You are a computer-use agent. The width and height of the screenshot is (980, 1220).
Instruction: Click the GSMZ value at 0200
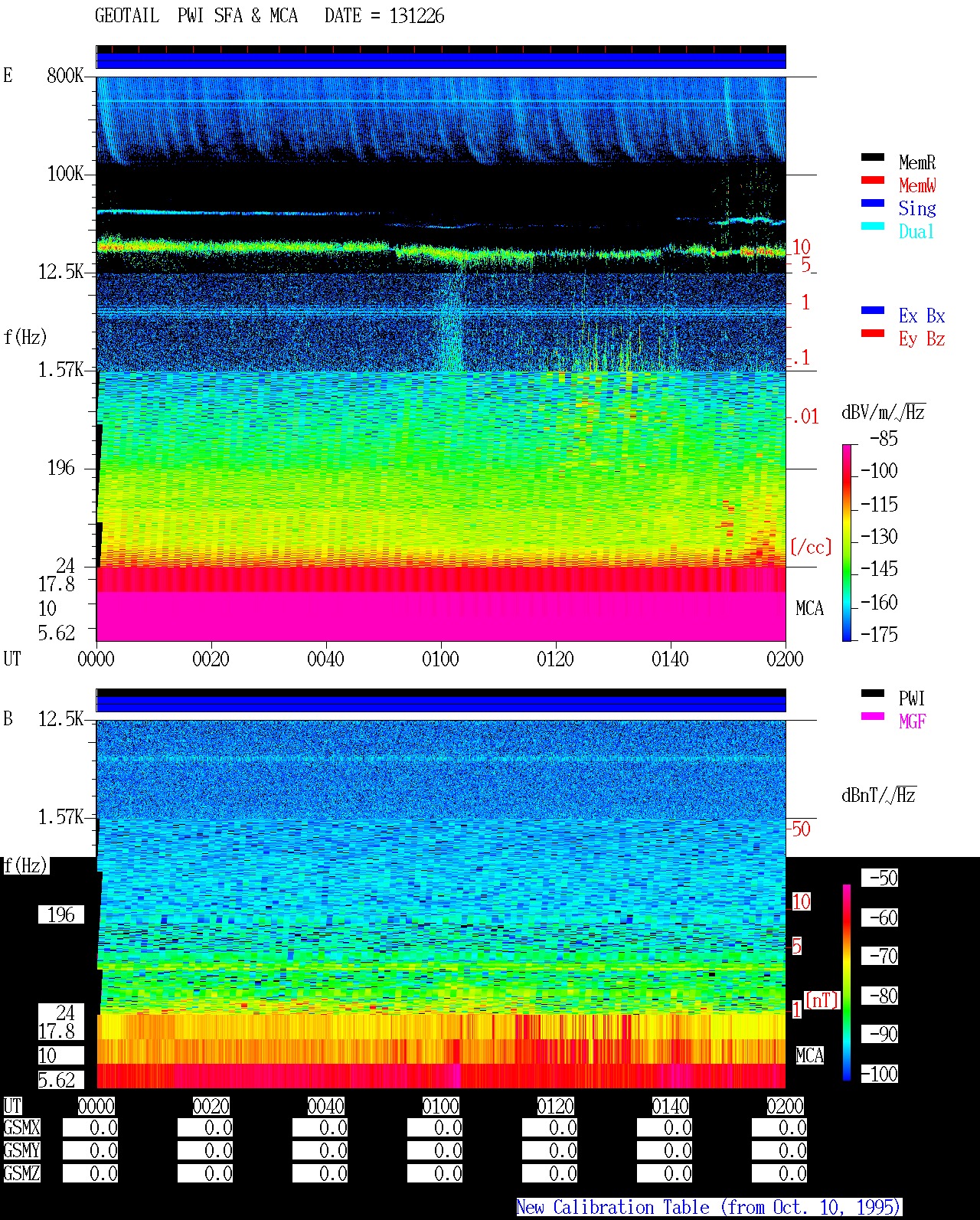tap(779, 1173)
